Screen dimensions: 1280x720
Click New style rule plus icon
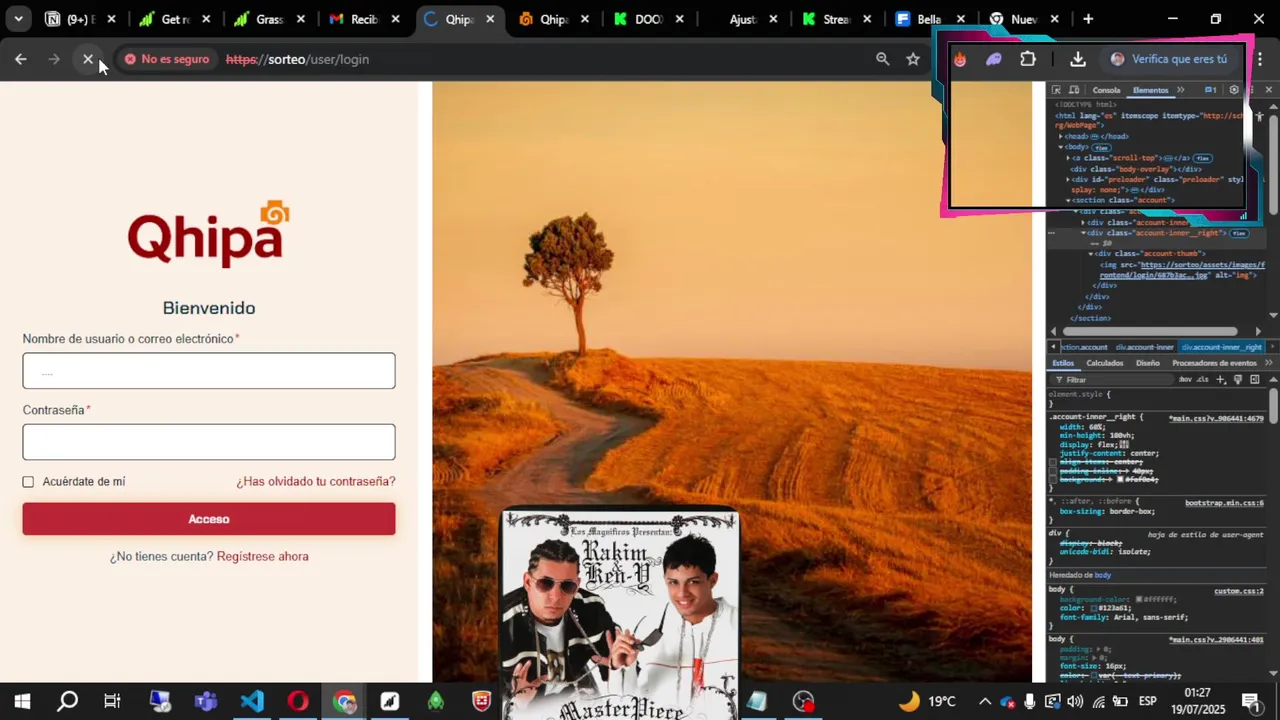click(x=1220, y=380)
